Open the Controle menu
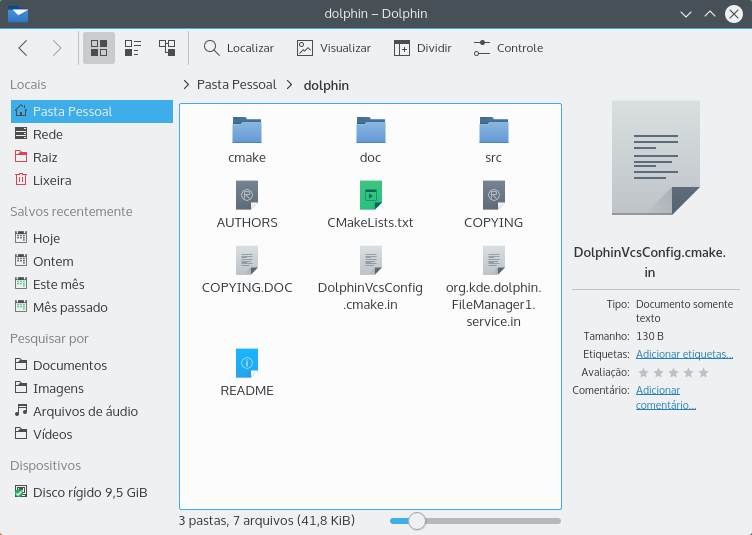 [508, 48]
